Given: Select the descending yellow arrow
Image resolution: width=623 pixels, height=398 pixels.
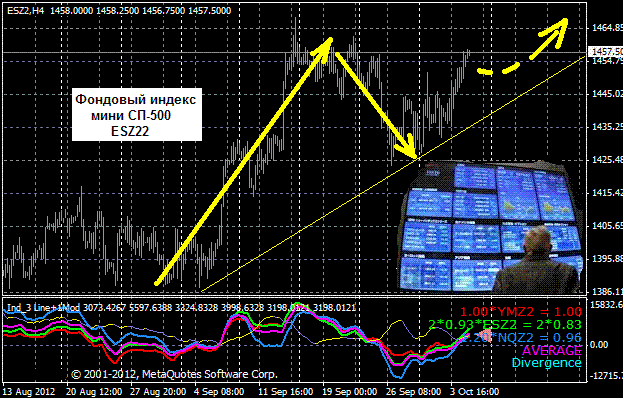Looking at the screenshot, I should pos(375,105).
